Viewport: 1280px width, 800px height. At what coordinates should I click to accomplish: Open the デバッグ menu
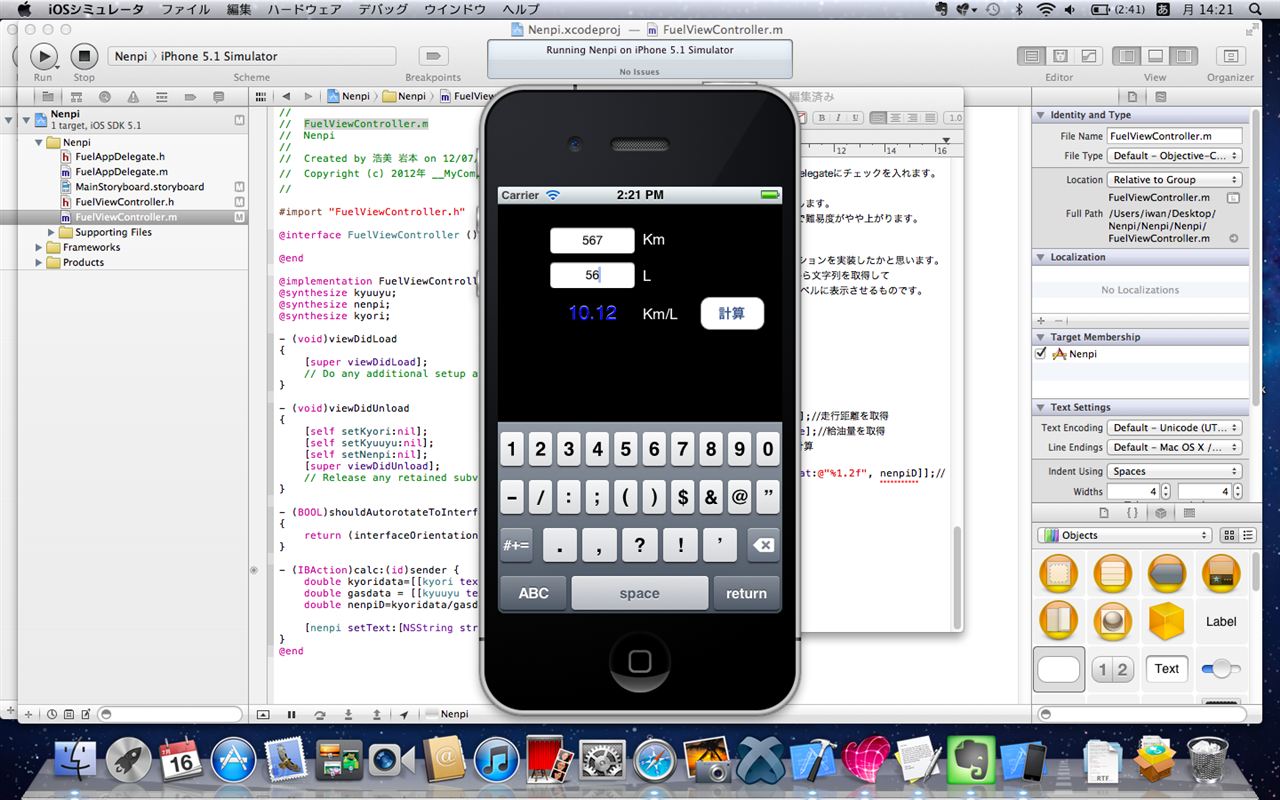(x=383, y=10)
